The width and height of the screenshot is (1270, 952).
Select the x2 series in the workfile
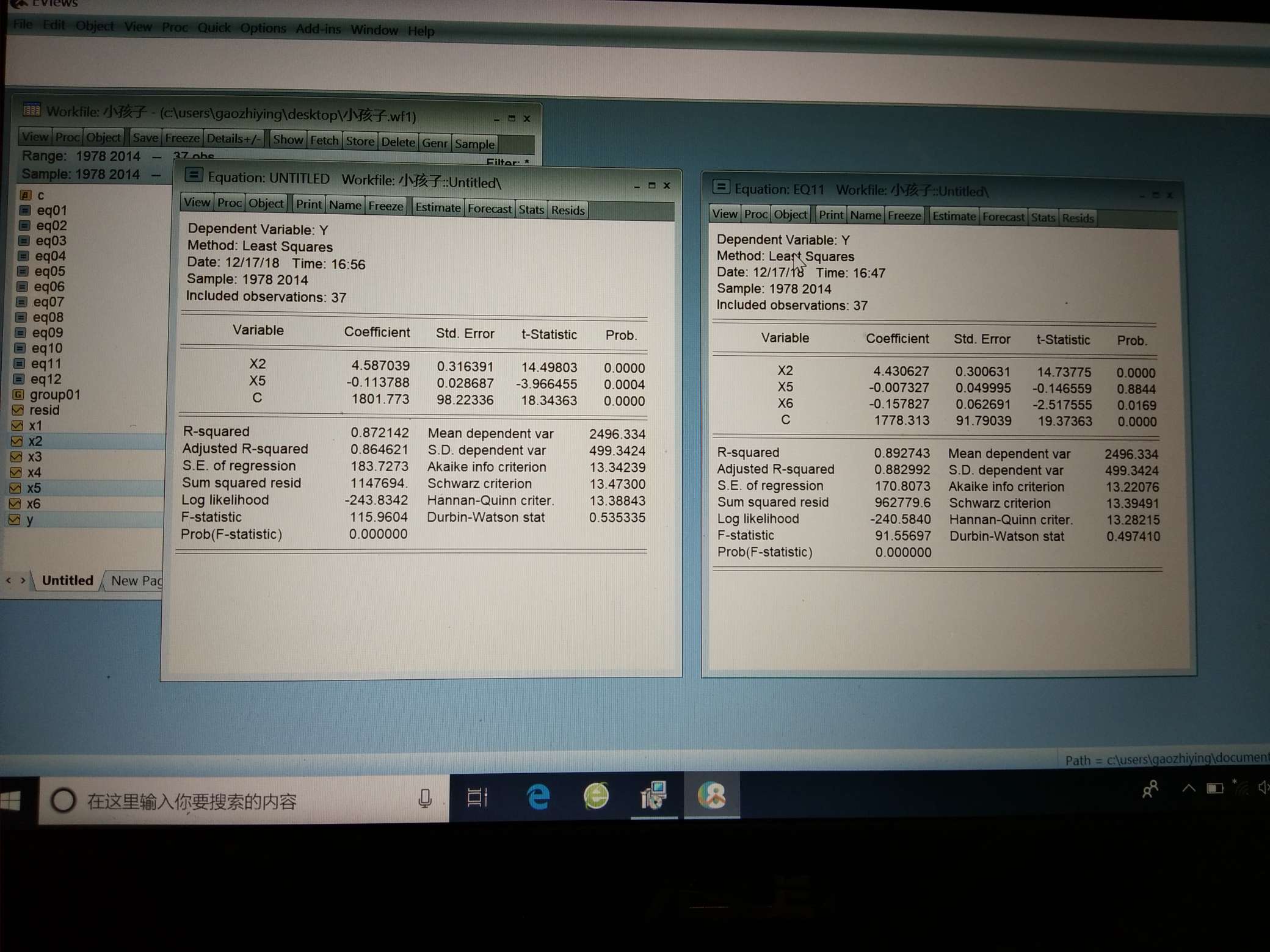tap(35, 441)
